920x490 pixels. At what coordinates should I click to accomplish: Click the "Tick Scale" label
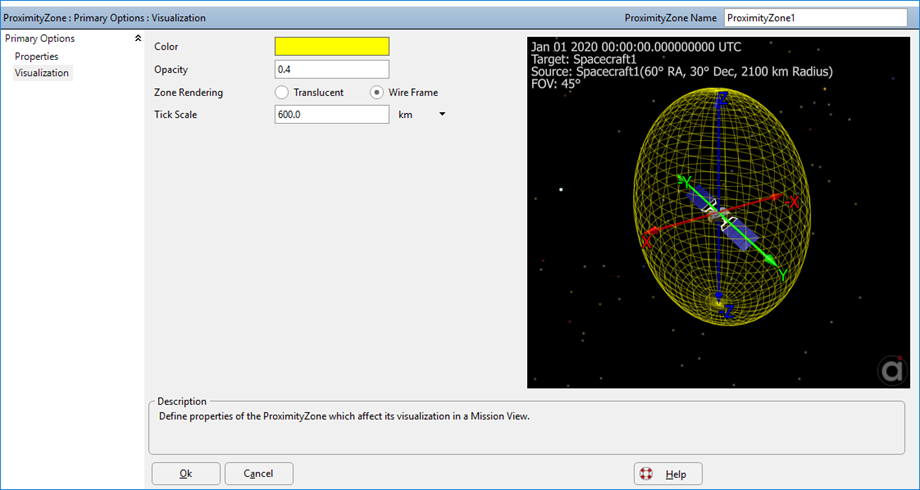(x=175, y=114)
